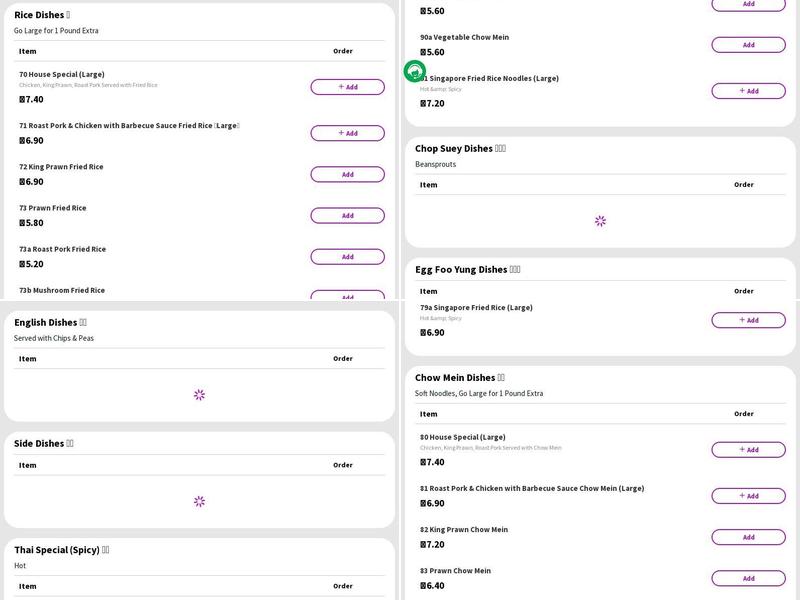This screenshot has height=600, width=800.
Task: Add Singapore Fried Rice Noodles (Large)
Action: click(x=748, y=91)
